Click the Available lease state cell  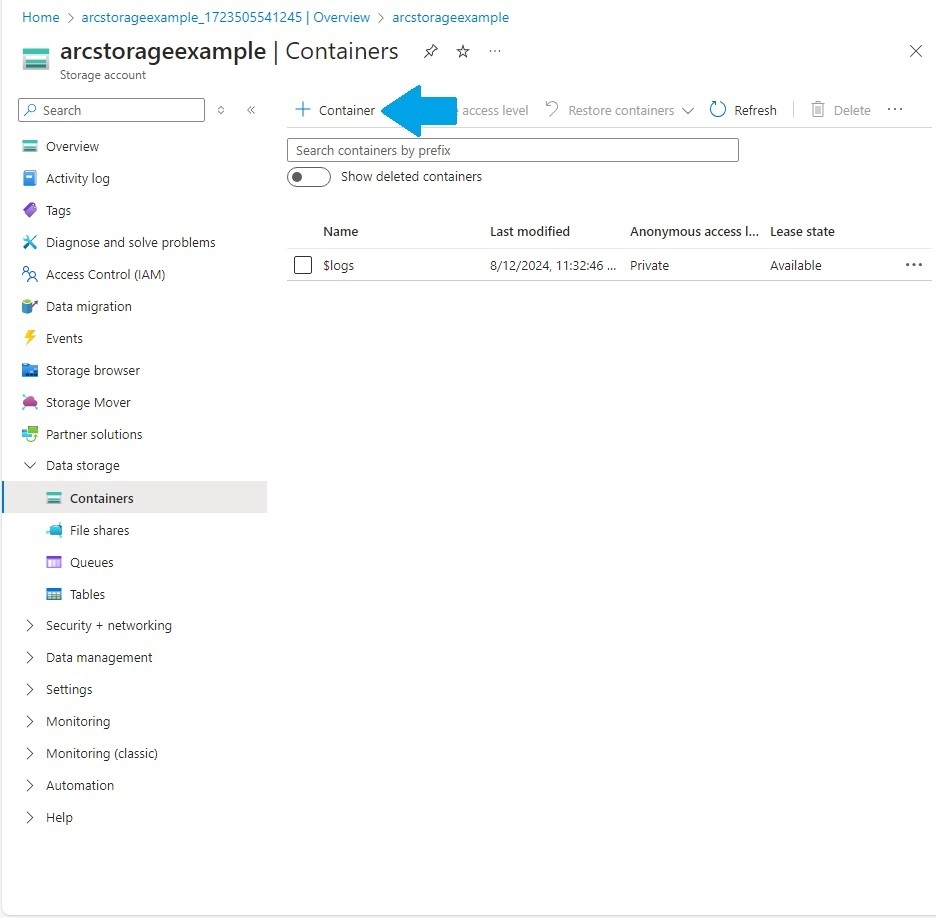coord(796,266)
